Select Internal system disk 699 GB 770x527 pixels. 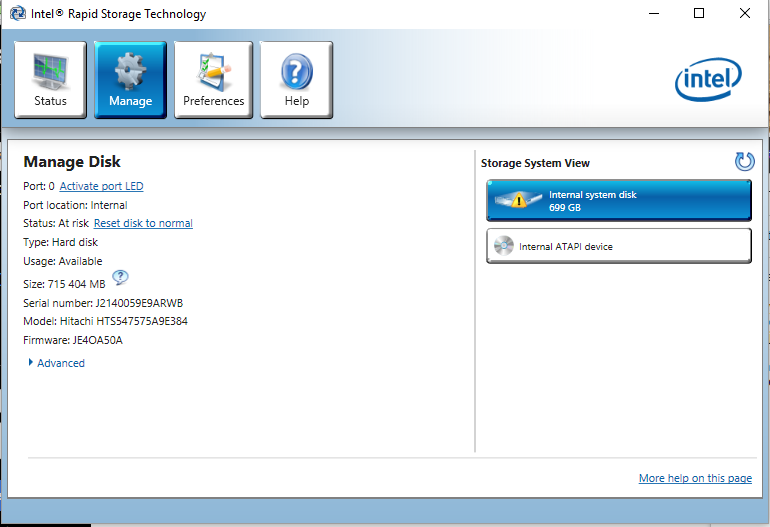619,200
